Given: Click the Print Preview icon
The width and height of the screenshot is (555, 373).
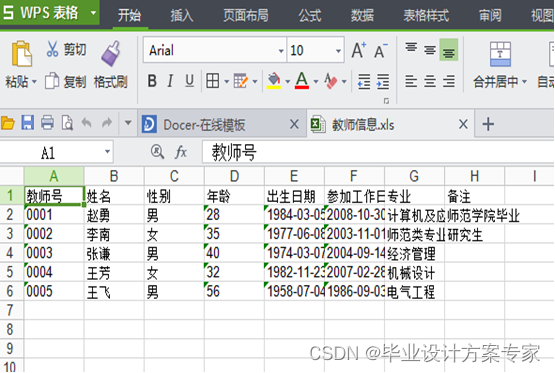Looking at the screenshot, I should [67, 123].
